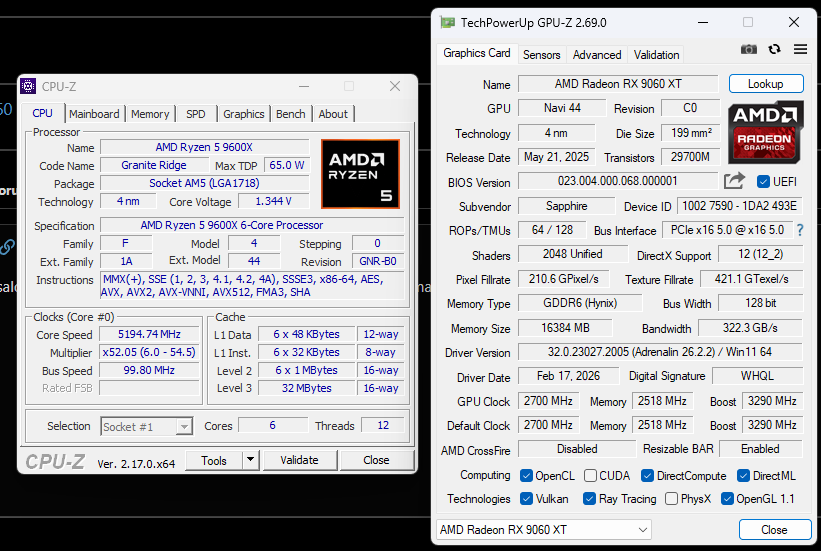This screenshot has width=821, height=551.
Task: Click the AMD Radeon Graphics logo
Action: pyautogui.click(x=765, y=132)
